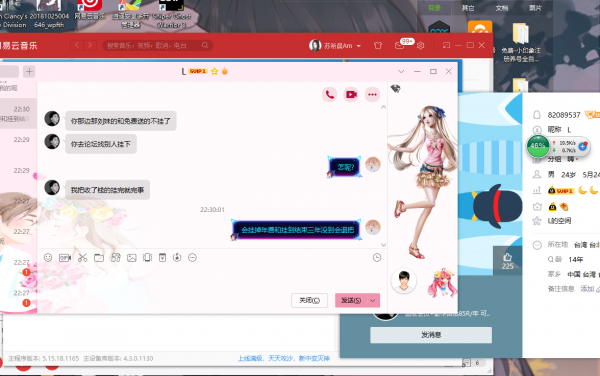Select the GIF sticker tool
Screen dimensions: 600x376
pos(65,258)
